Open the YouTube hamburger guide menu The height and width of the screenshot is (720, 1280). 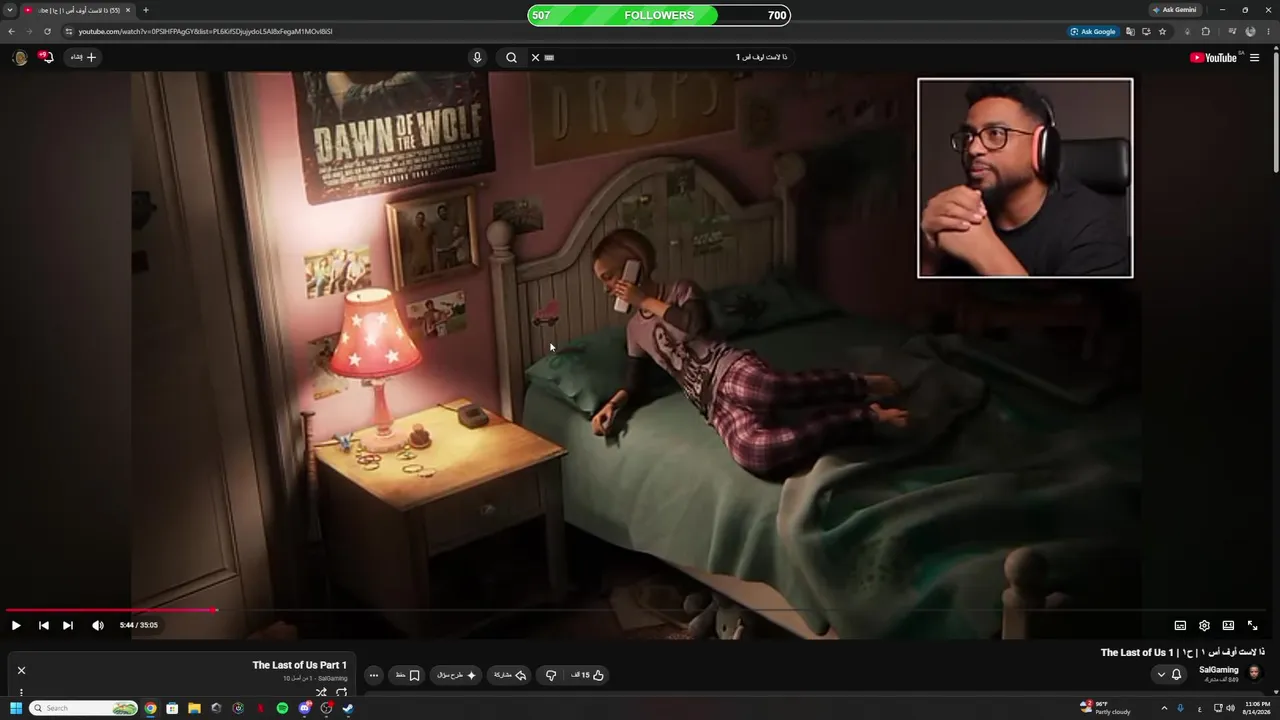click(x=1255, y=57)
